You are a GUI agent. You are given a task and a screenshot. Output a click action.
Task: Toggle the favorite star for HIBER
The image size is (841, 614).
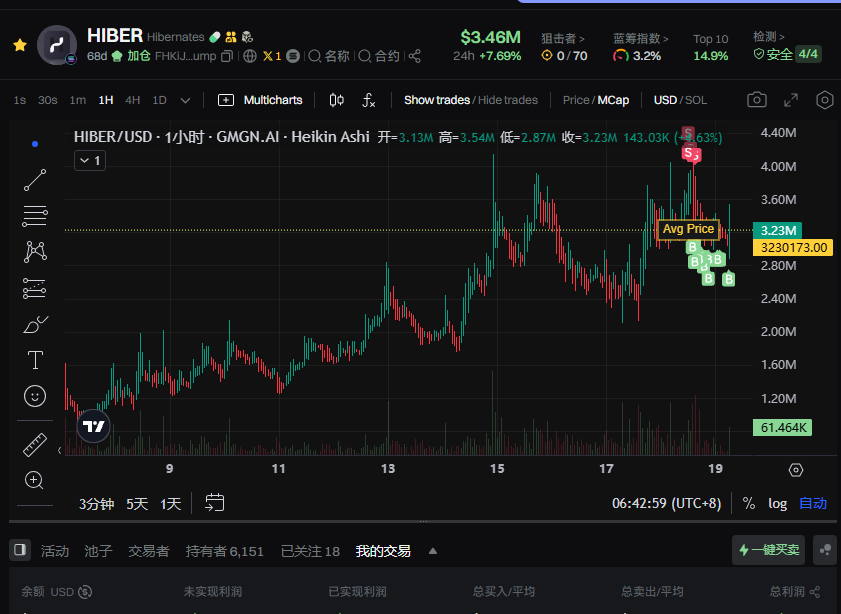(x=20, y=45)
